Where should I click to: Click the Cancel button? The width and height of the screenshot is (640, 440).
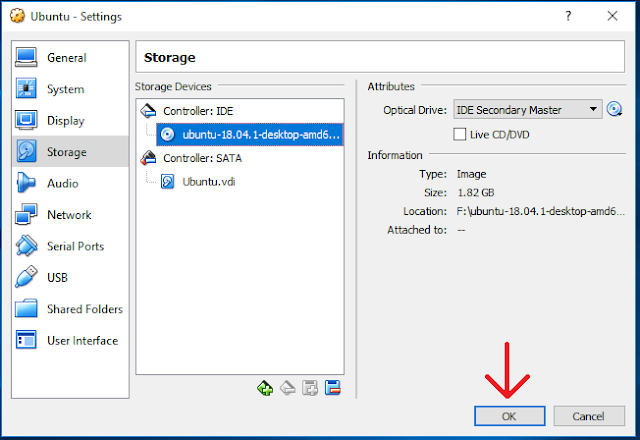click(589, 416)
